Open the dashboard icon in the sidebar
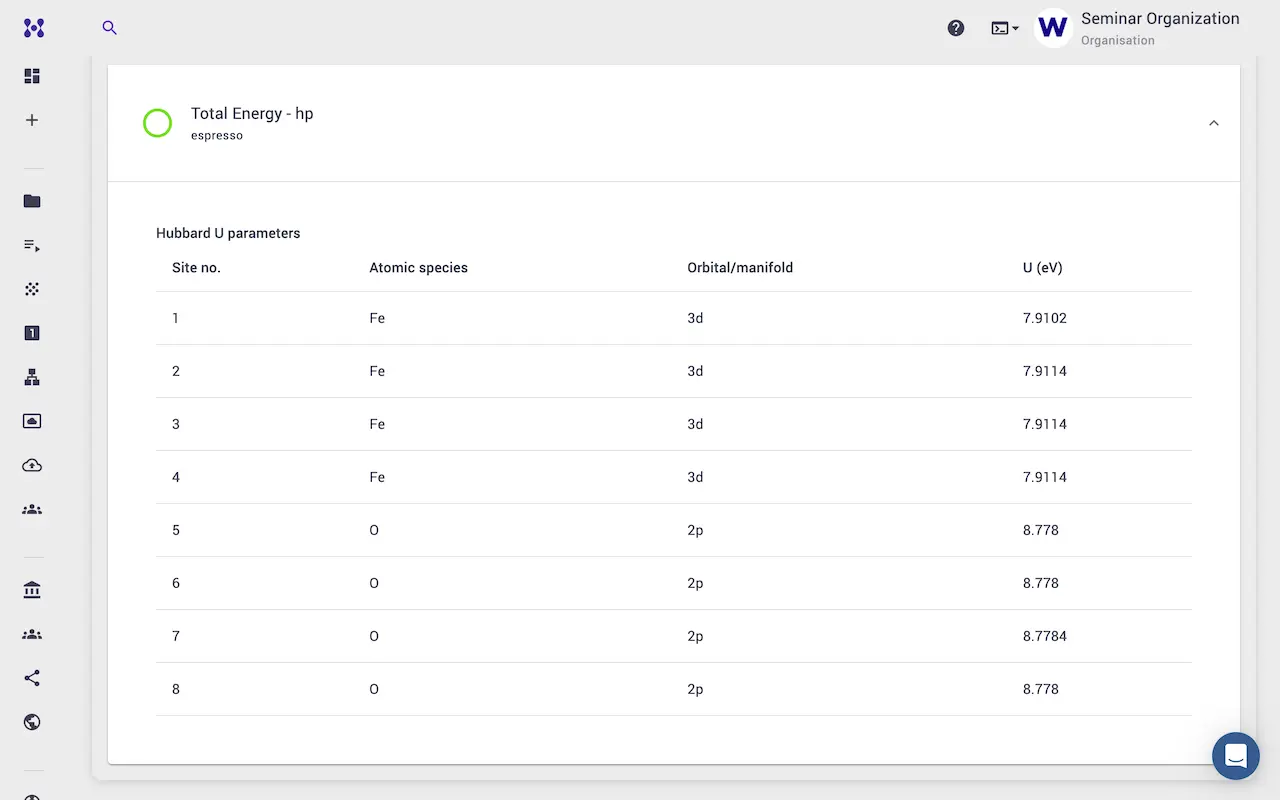Viewport: 1280px width, 800px height. (x=31, y=76)
